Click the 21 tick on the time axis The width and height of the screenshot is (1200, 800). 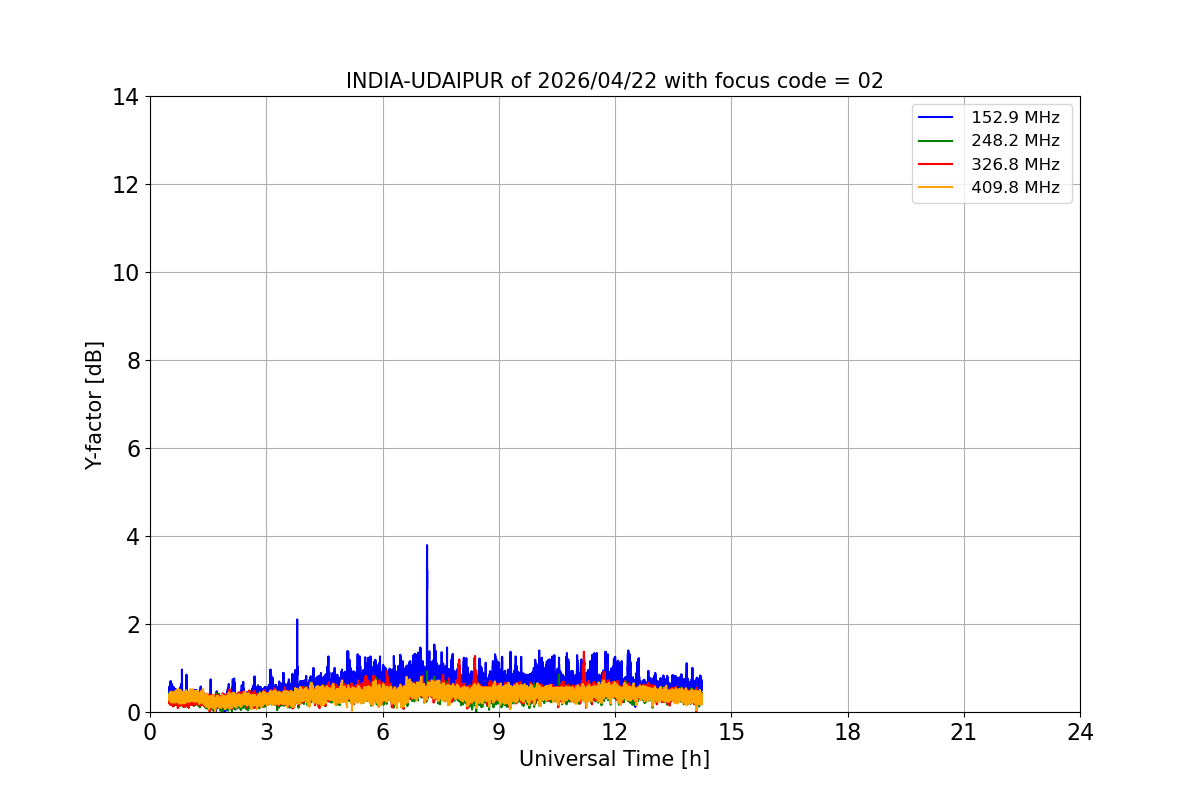coord(963,732)
